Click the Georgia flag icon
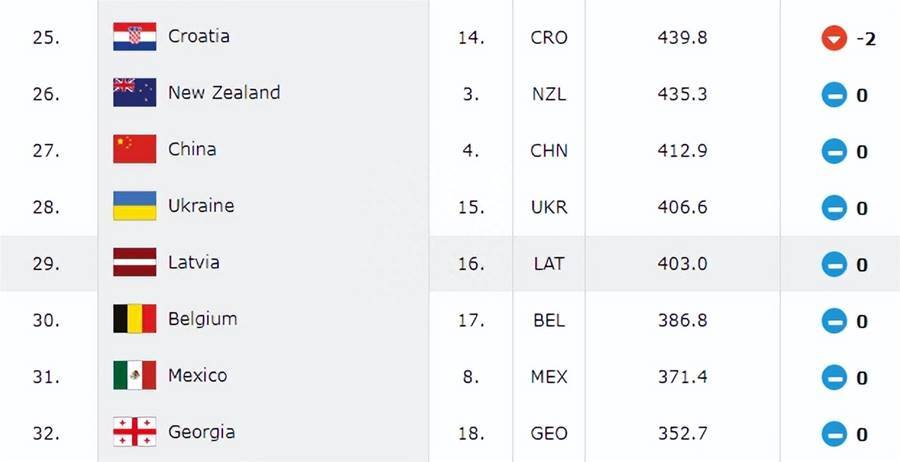900x462 pixels. [x=134, y=432]
